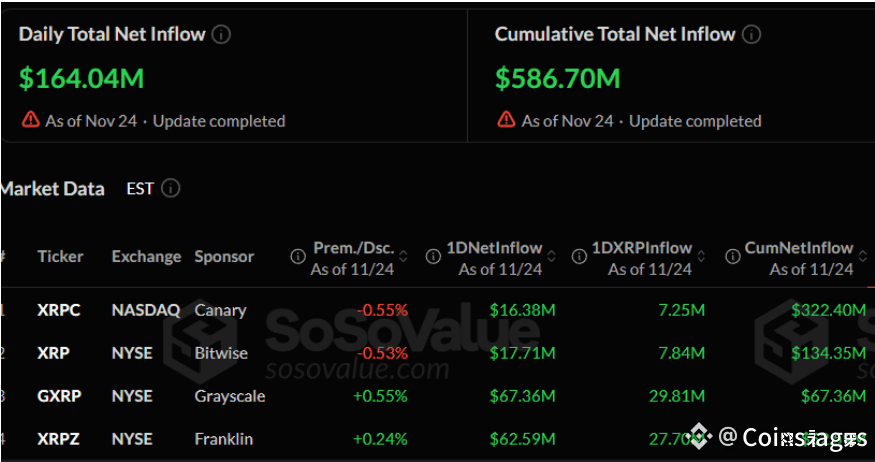
Task: Sort by Sponsor column header
Action: point(224,257)
